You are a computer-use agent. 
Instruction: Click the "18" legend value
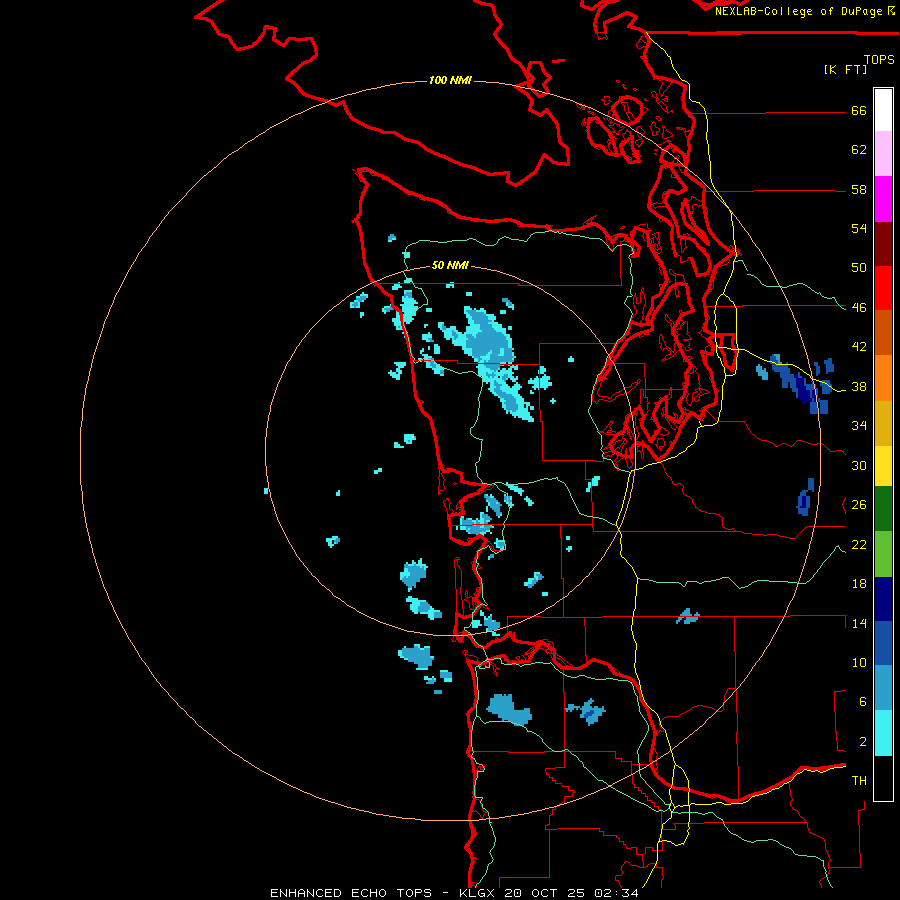859,584
